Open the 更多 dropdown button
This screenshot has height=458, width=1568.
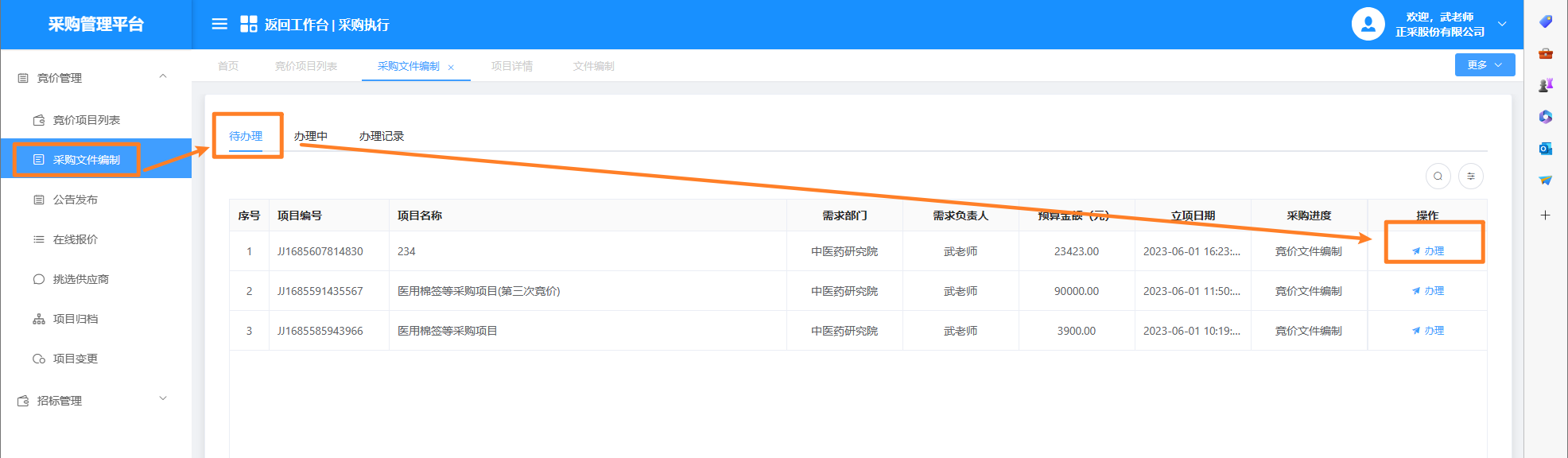click(x=1485, y=65)
